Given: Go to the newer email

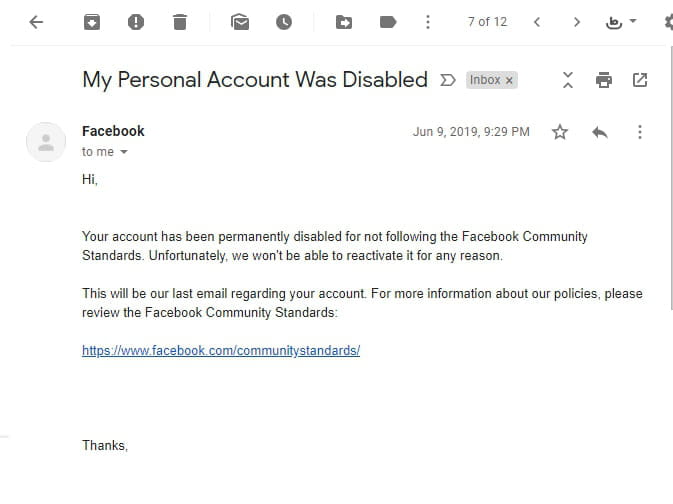Looking at the screenshot, I should pos(537,22).
